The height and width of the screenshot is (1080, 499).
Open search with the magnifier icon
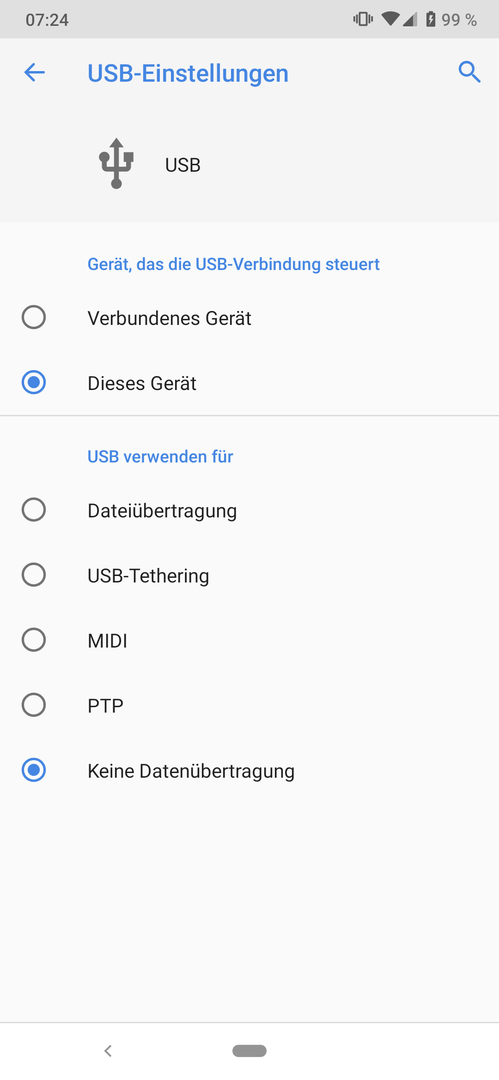tap(469, 72)
